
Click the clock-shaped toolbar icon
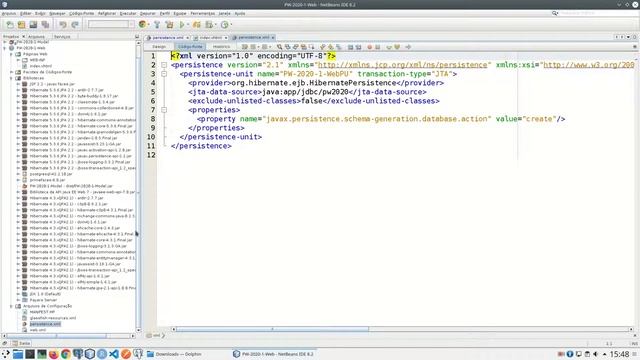click(x=224, y=25)
